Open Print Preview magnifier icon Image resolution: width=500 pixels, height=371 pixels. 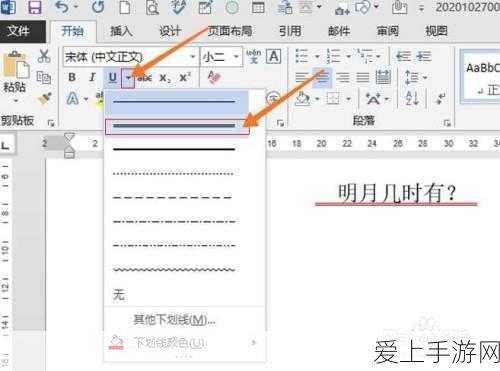152,7
